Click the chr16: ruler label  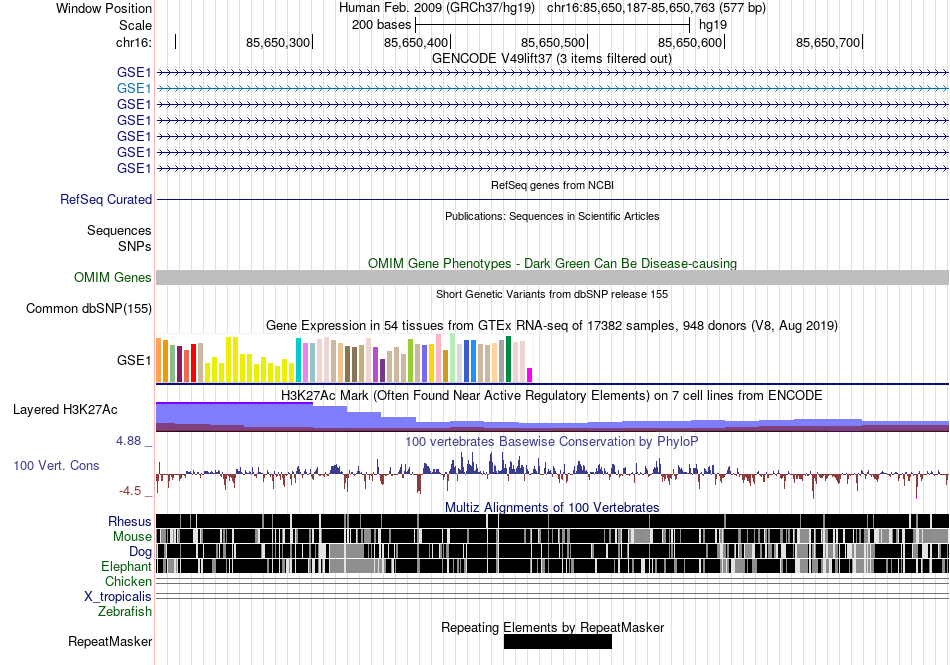(134, 42)
